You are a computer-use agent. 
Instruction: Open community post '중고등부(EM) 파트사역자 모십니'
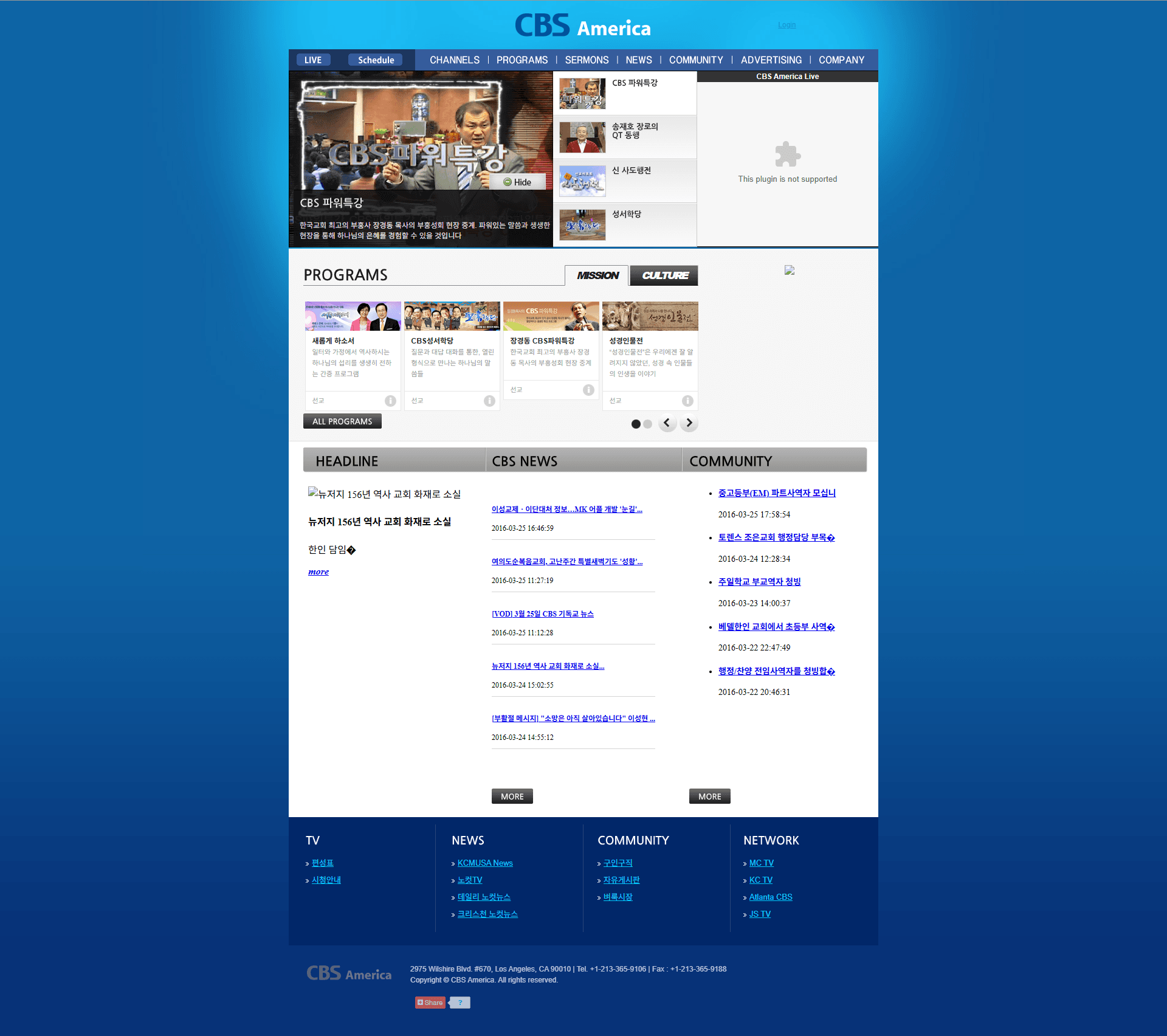coord(777,493)
